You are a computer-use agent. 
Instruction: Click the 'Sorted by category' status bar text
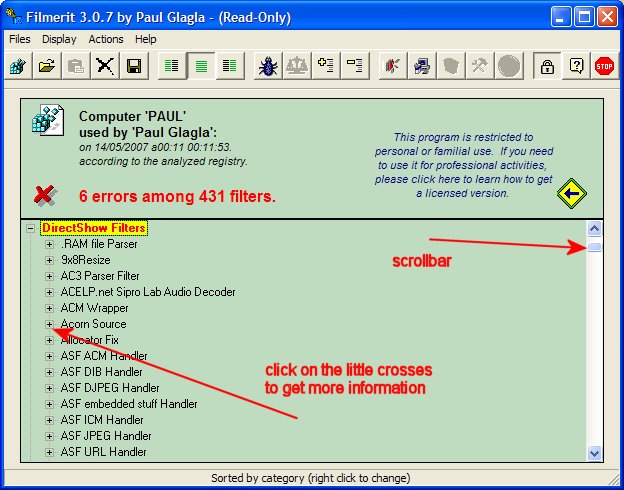(x=310, y=478)
